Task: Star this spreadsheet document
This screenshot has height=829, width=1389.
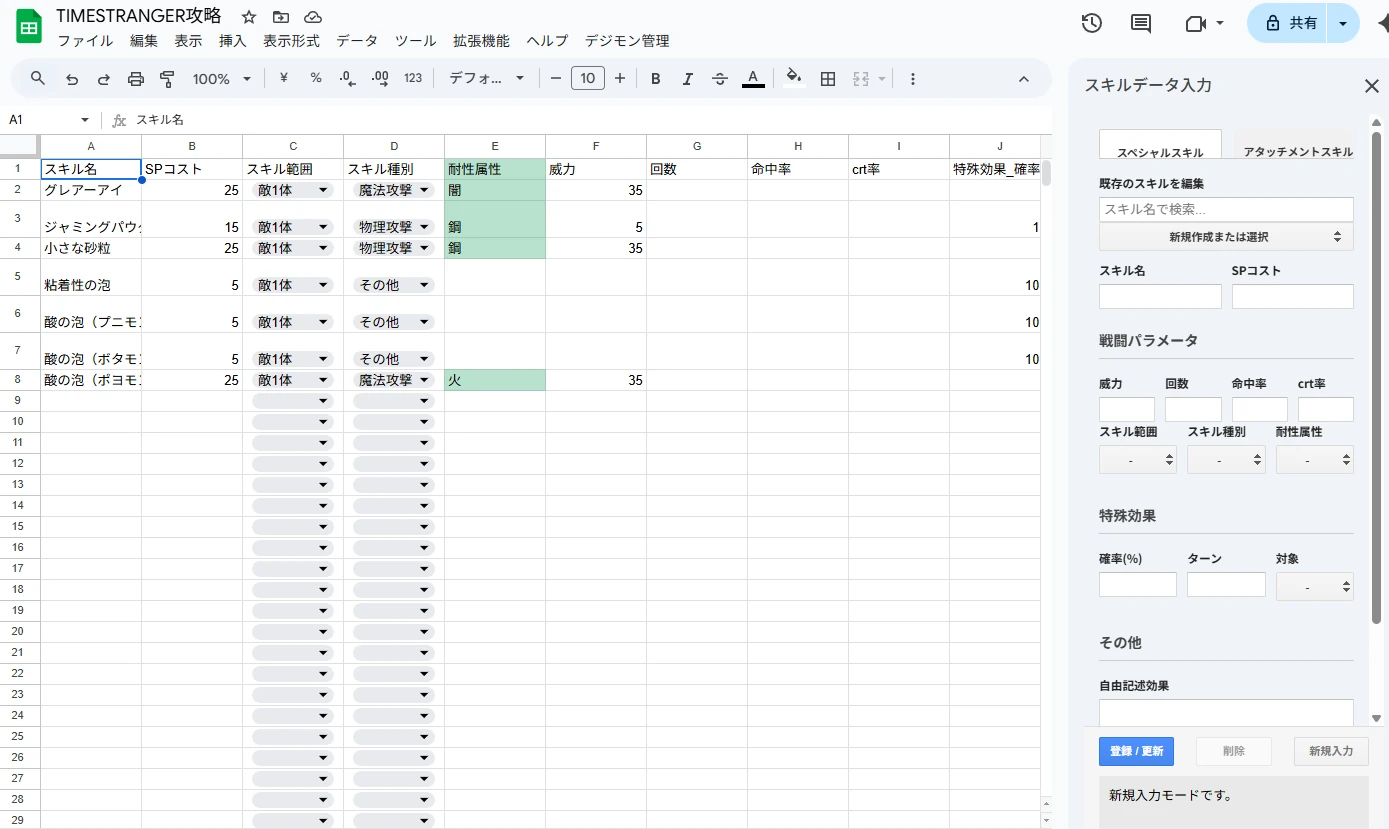Action: (249, 17)
